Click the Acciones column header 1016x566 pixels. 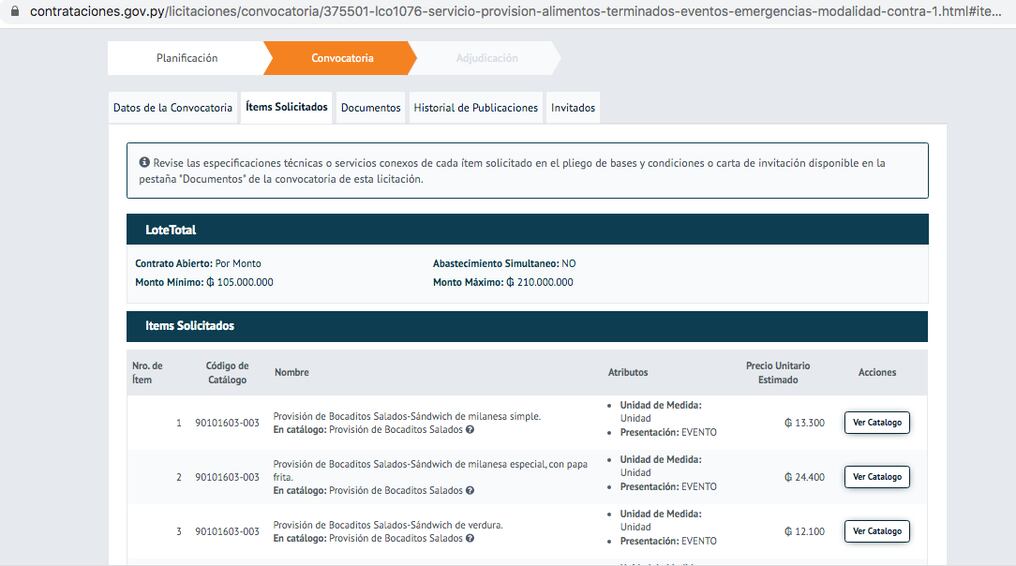click(x=877, y=372)
